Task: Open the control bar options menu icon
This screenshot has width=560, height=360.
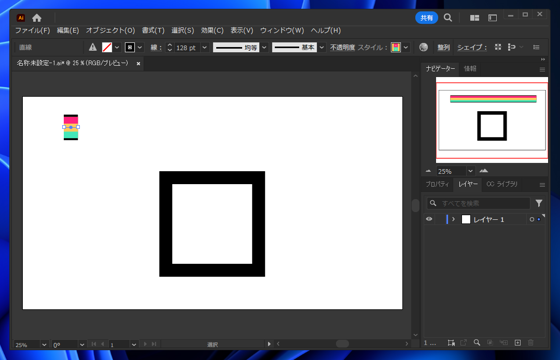Action: click(x=536, y=47)
